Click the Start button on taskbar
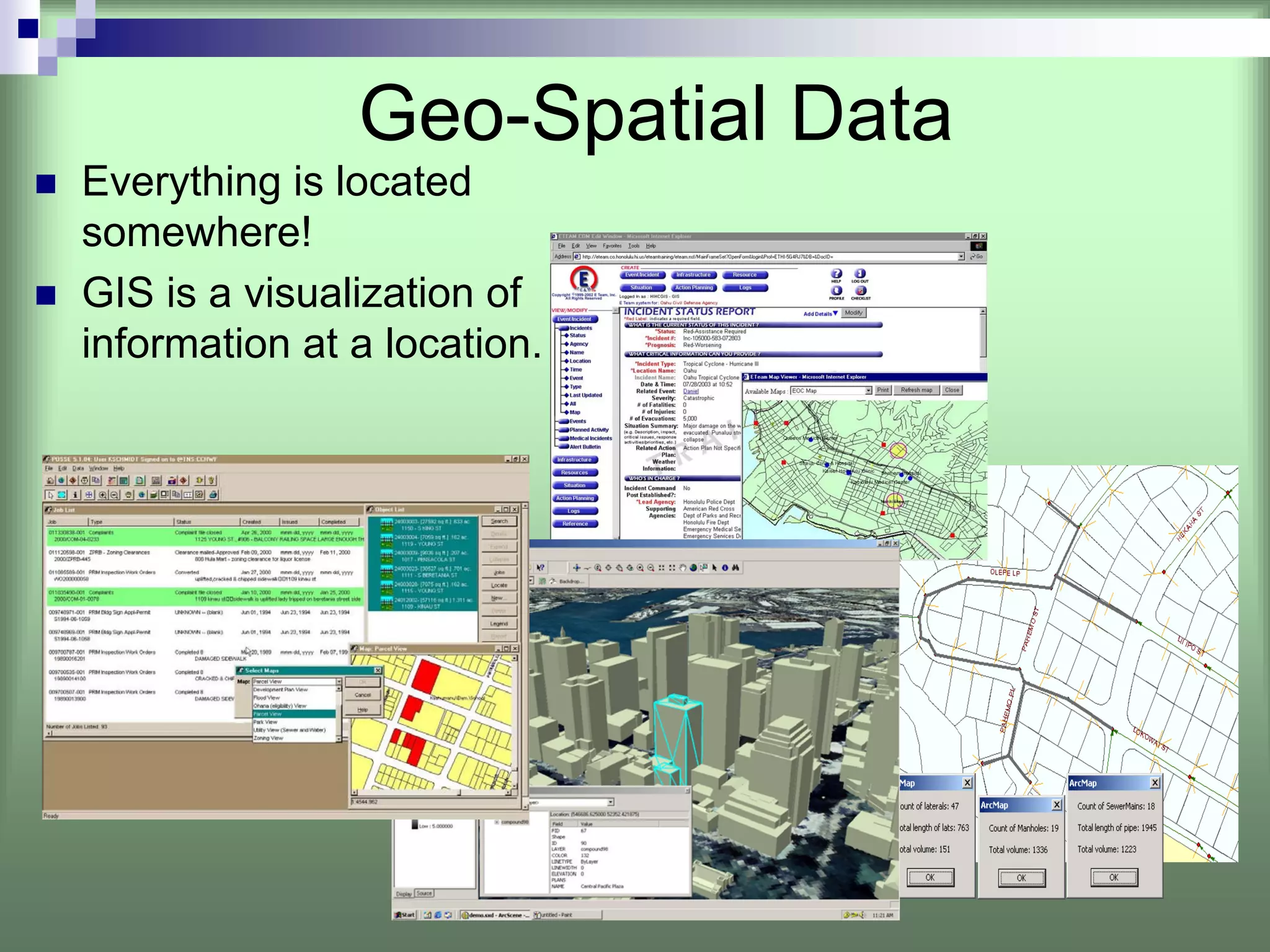 pos(406,915)
